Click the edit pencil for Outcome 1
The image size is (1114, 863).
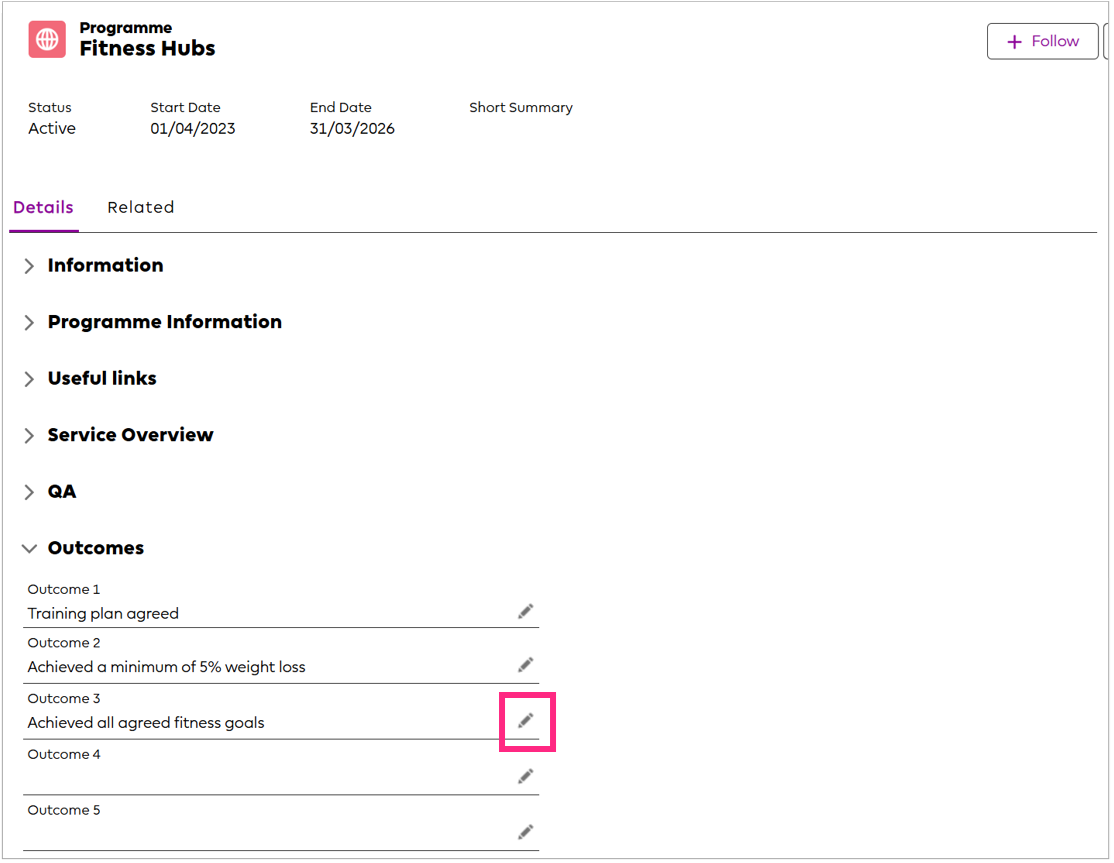(526, 611)
